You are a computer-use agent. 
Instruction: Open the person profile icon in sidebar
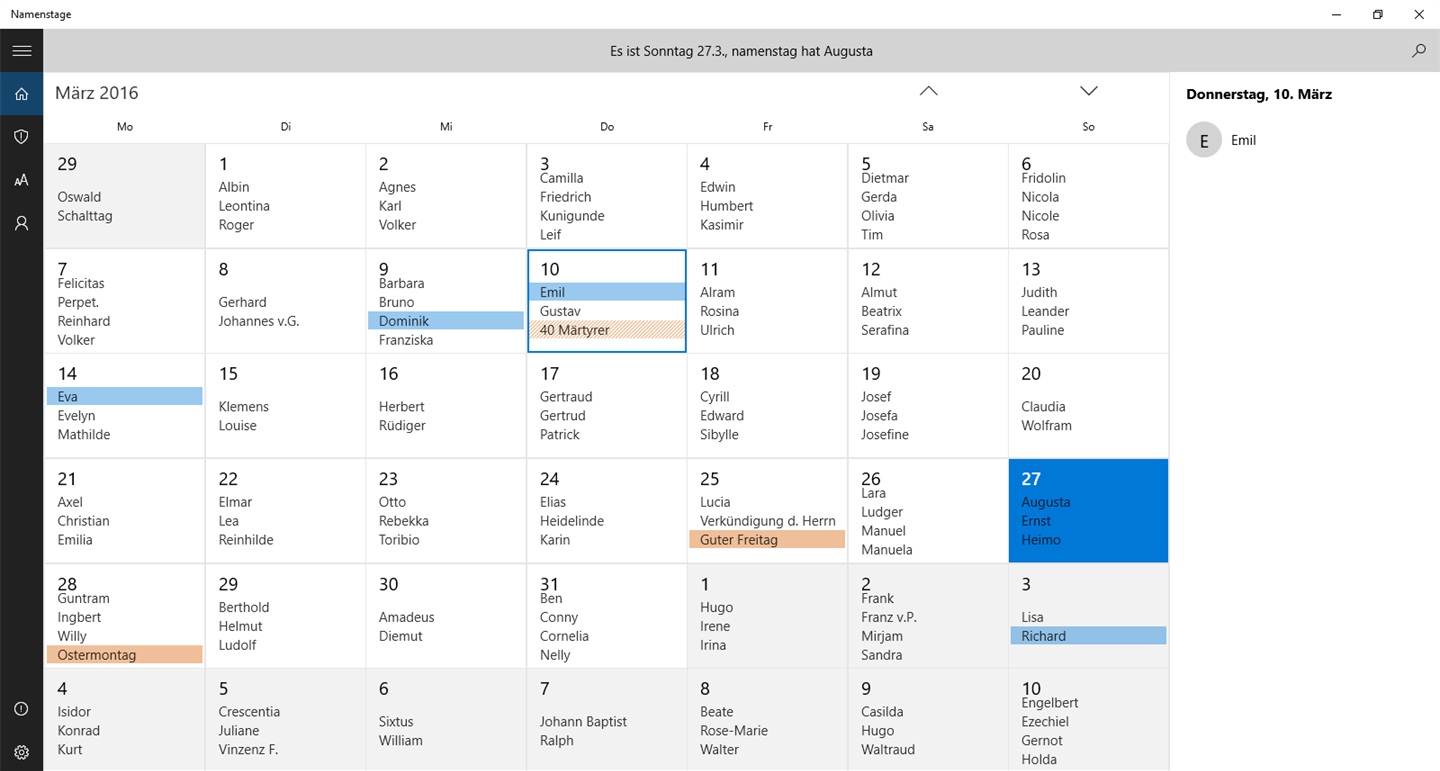[x=21, y=224]
